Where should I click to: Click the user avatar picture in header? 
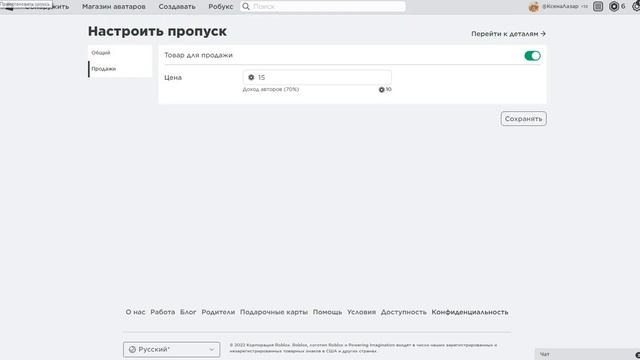tap(533, 7)
